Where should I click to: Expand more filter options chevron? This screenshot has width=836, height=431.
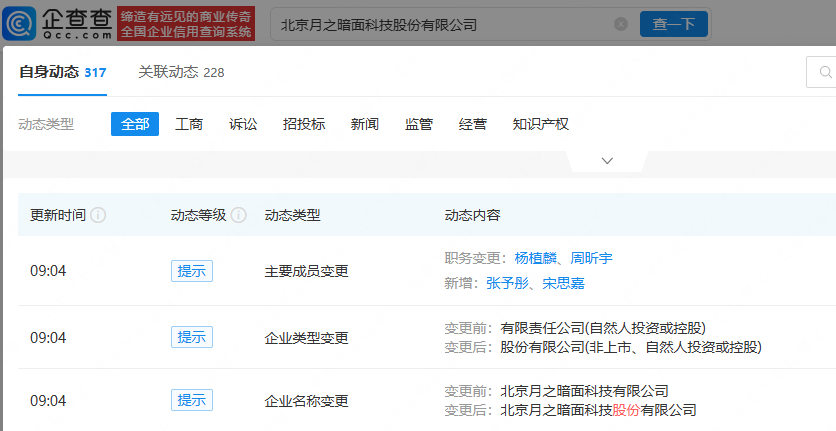[607, 161]
